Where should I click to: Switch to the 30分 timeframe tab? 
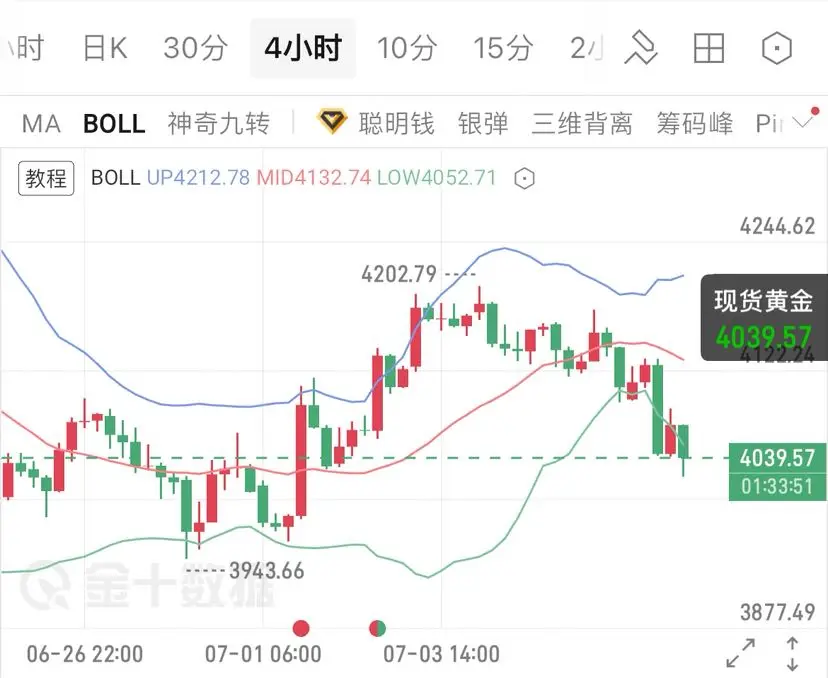coord(195,48)
